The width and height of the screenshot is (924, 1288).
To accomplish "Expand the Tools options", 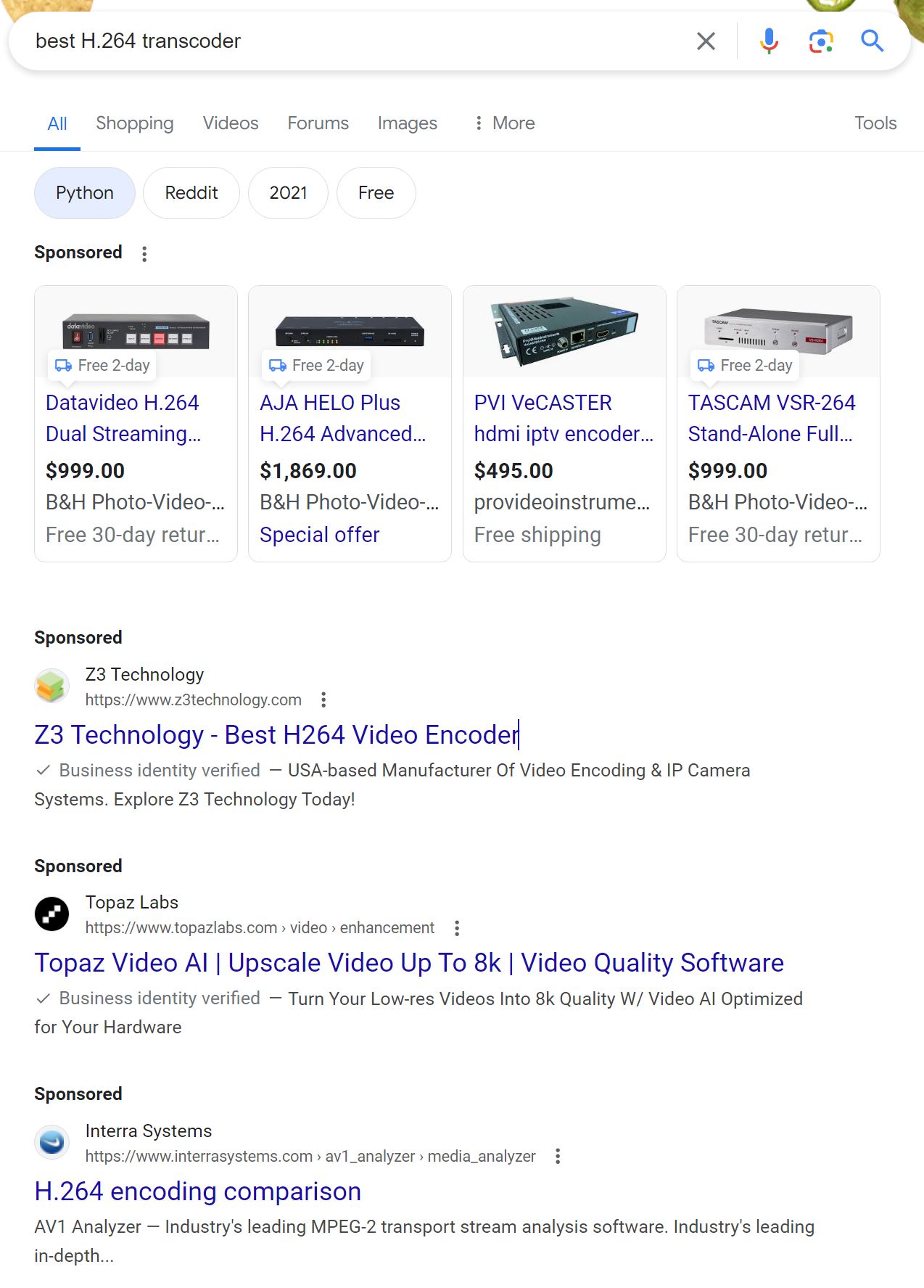I will (875, 123).
